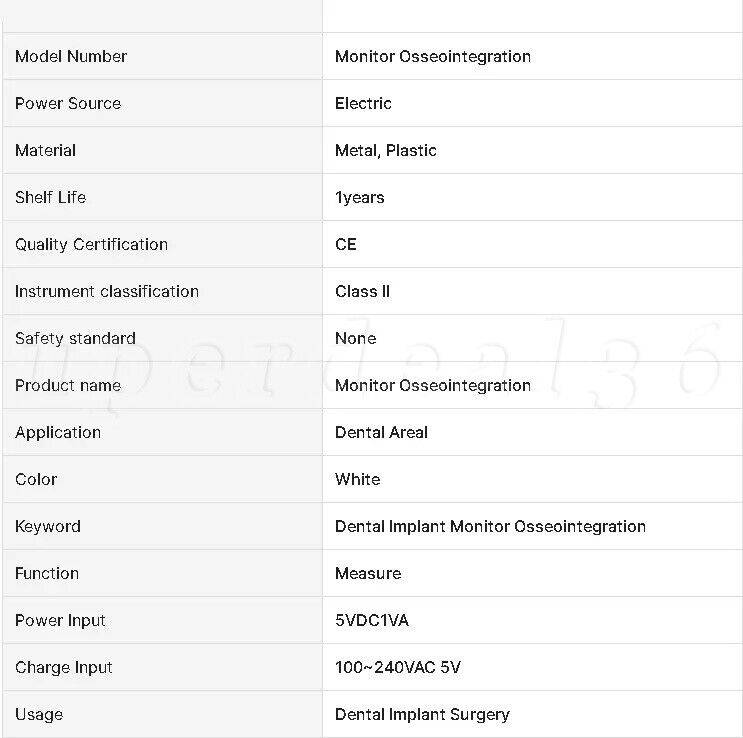743x738 pixels.
Task: Click the Metal, Plastic material value
Action: [x=385, y=150]
